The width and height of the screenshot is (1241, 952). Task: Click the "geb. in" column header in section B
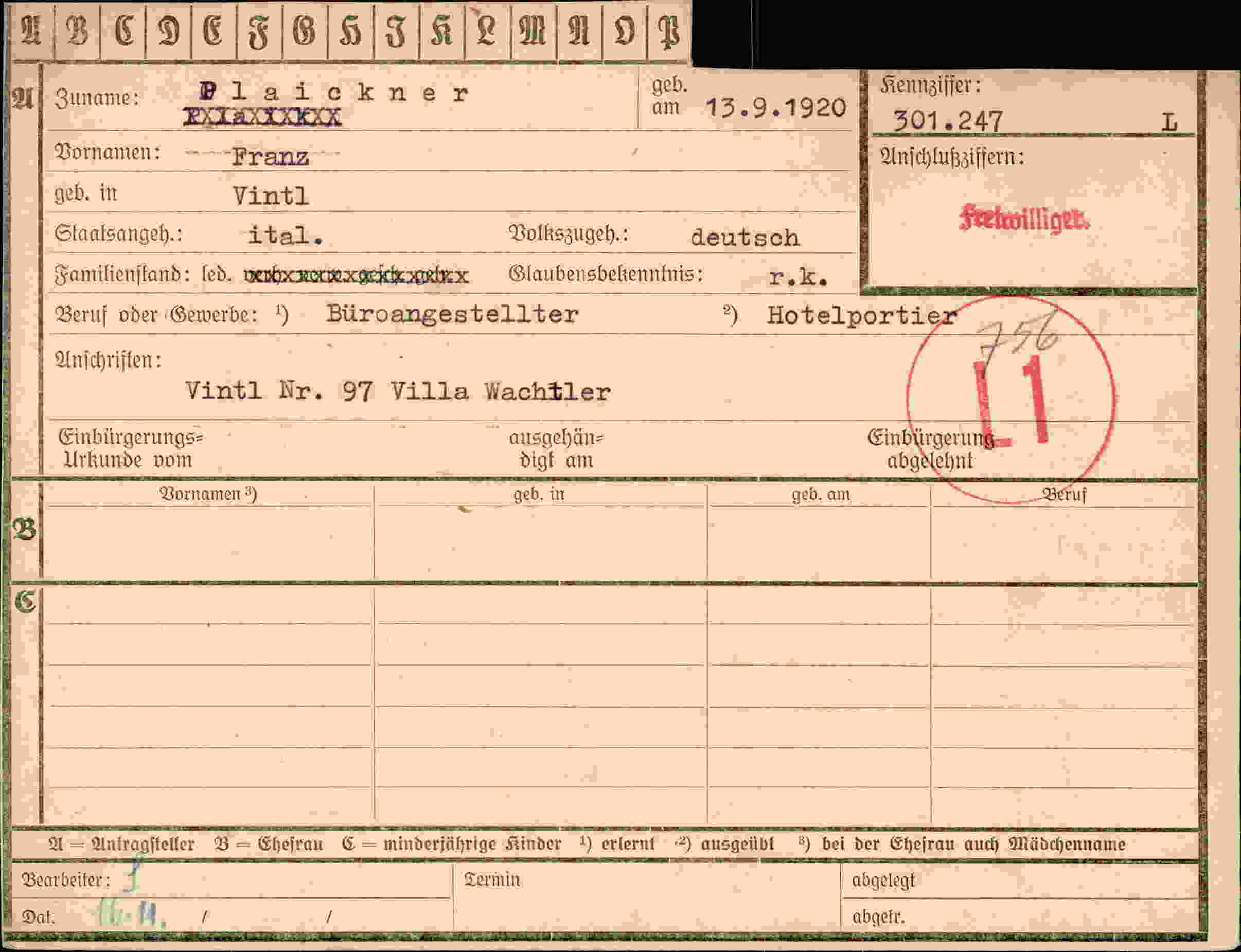point(539,494)
